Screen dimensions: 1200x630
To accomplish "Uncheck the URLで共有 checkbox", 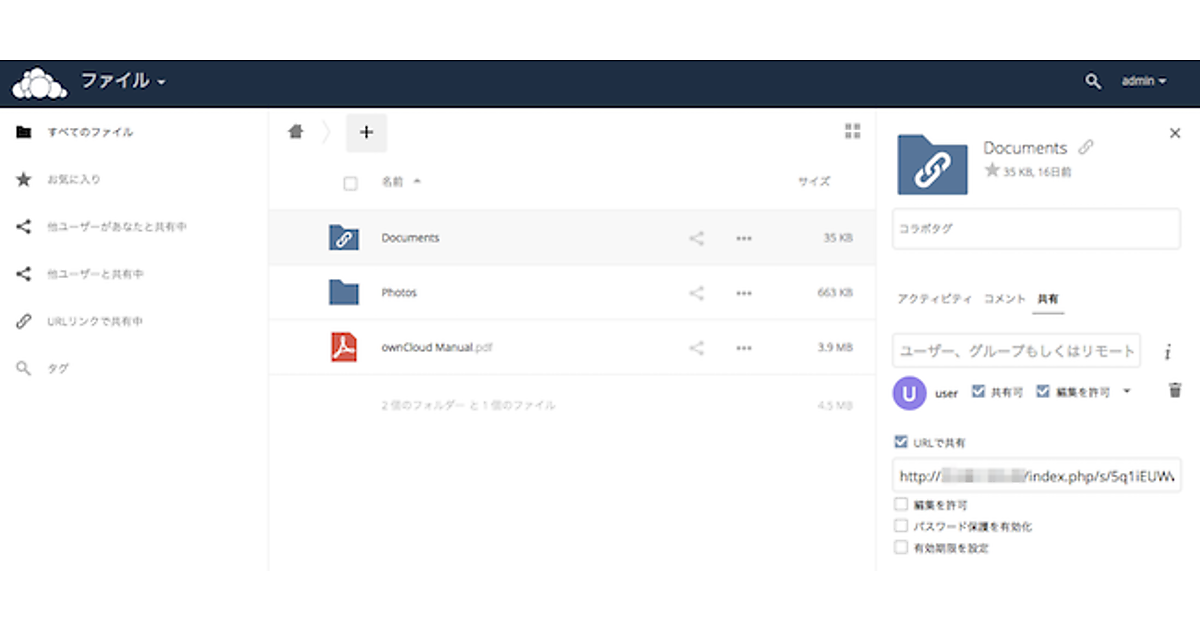I will tap(901, 442).
